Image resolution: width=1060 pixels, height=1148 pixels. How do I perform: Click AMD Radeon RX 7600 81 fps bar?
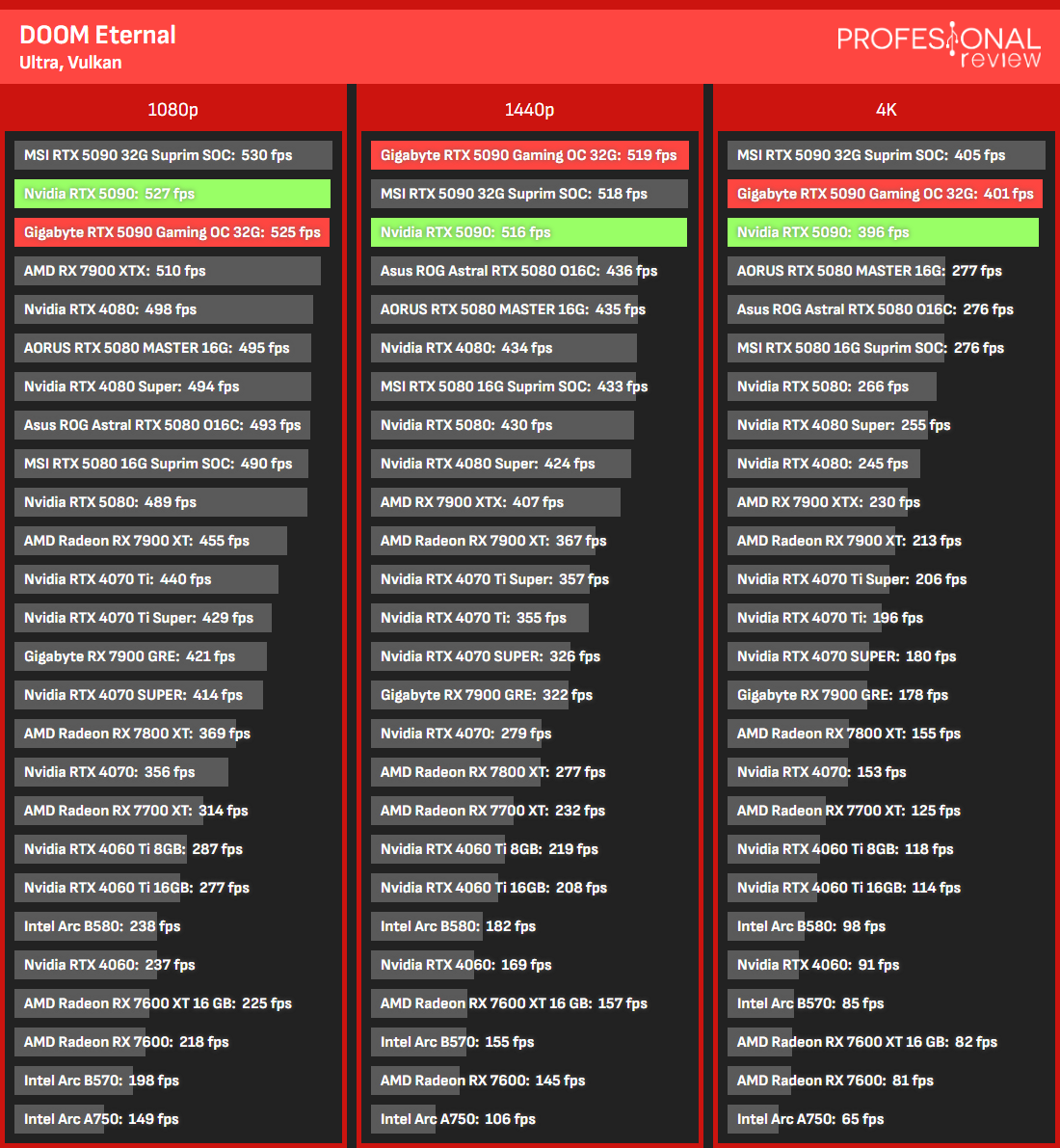[760, 1081]
